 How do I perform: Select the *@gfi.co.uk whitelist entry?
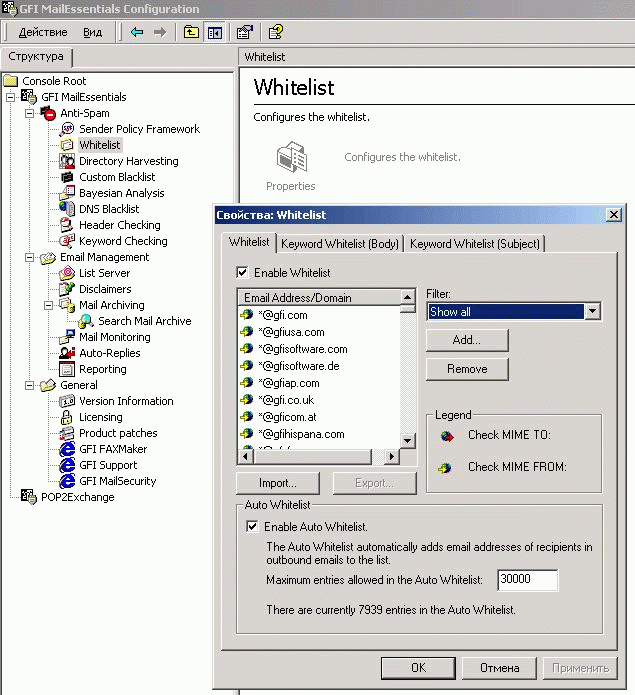pyautogui.click(x=286, y=400)
